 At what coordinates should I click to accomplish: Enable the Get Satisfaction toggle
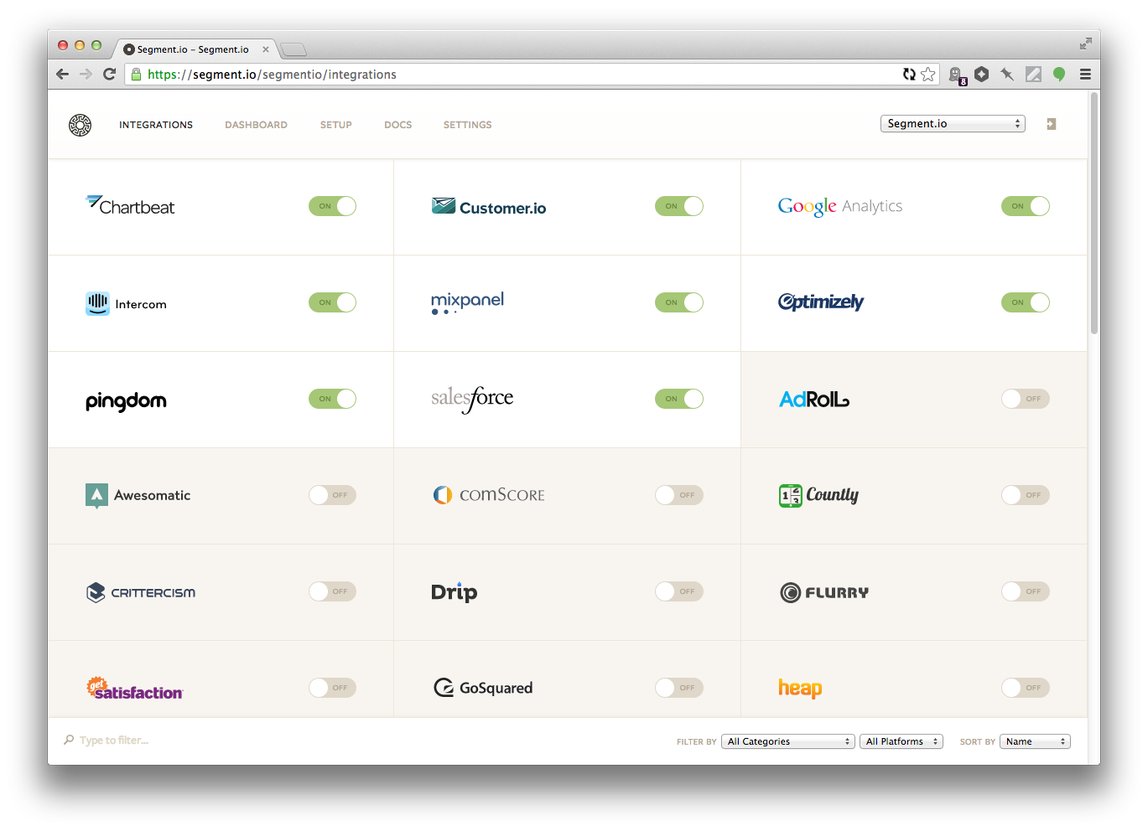click(x=332, y=687)
